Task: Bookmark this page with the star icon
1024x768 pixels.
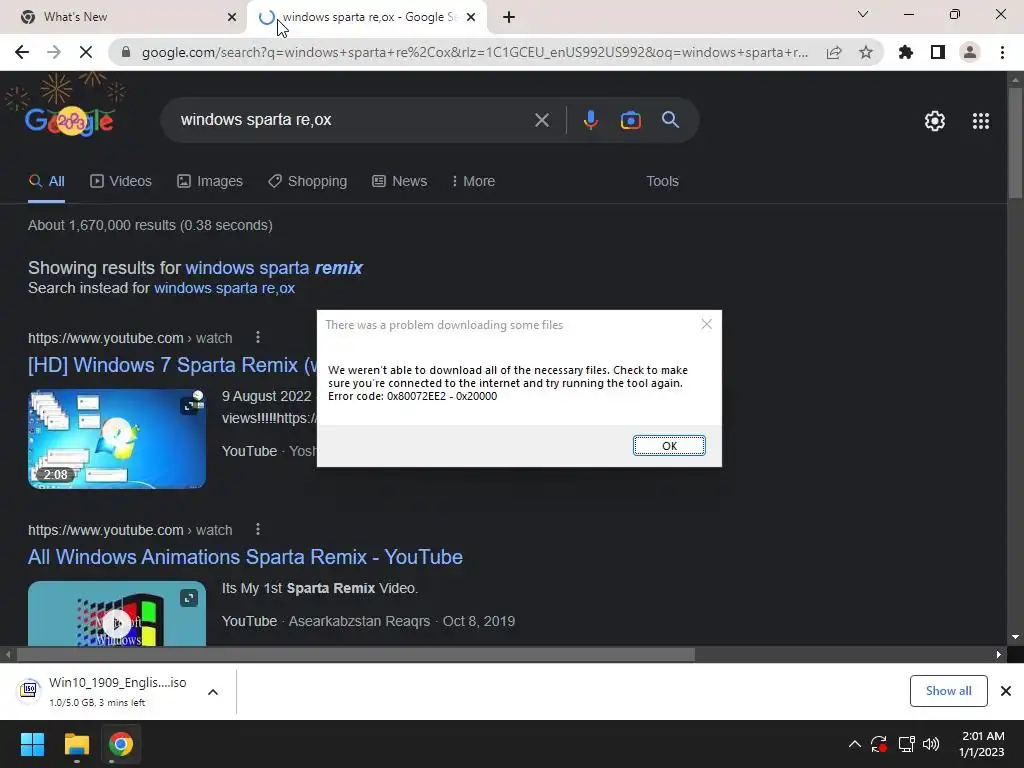Action: coord(866,52)
